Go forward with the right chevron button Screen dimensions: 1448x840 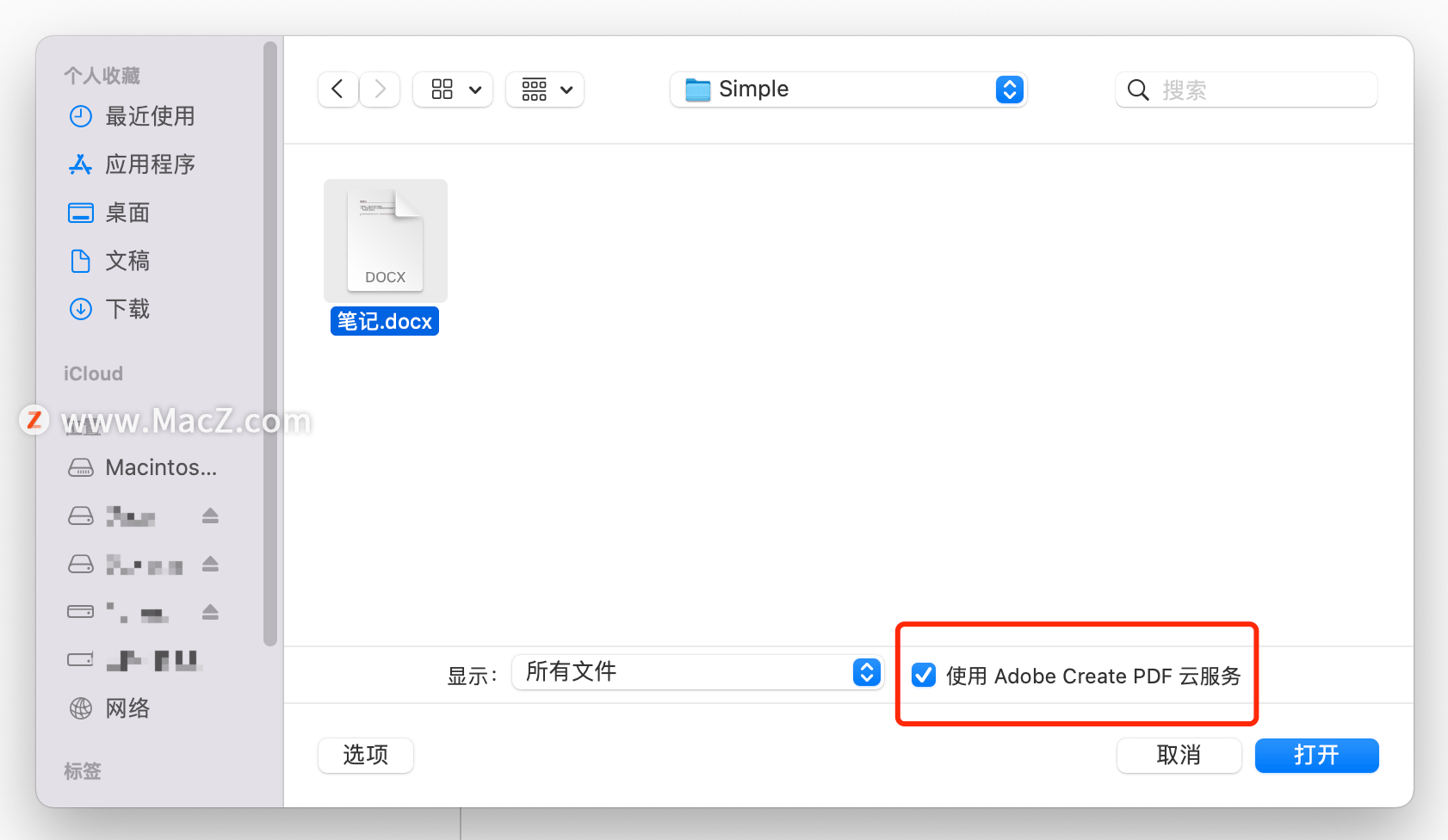[x=380, y=90]
